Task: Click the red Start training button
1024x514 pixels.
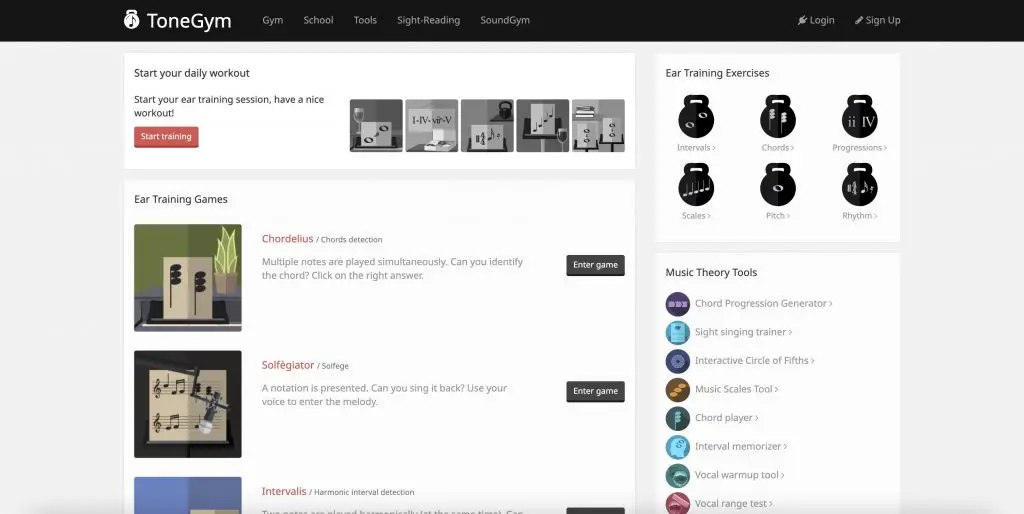Action: coord(167,137)
